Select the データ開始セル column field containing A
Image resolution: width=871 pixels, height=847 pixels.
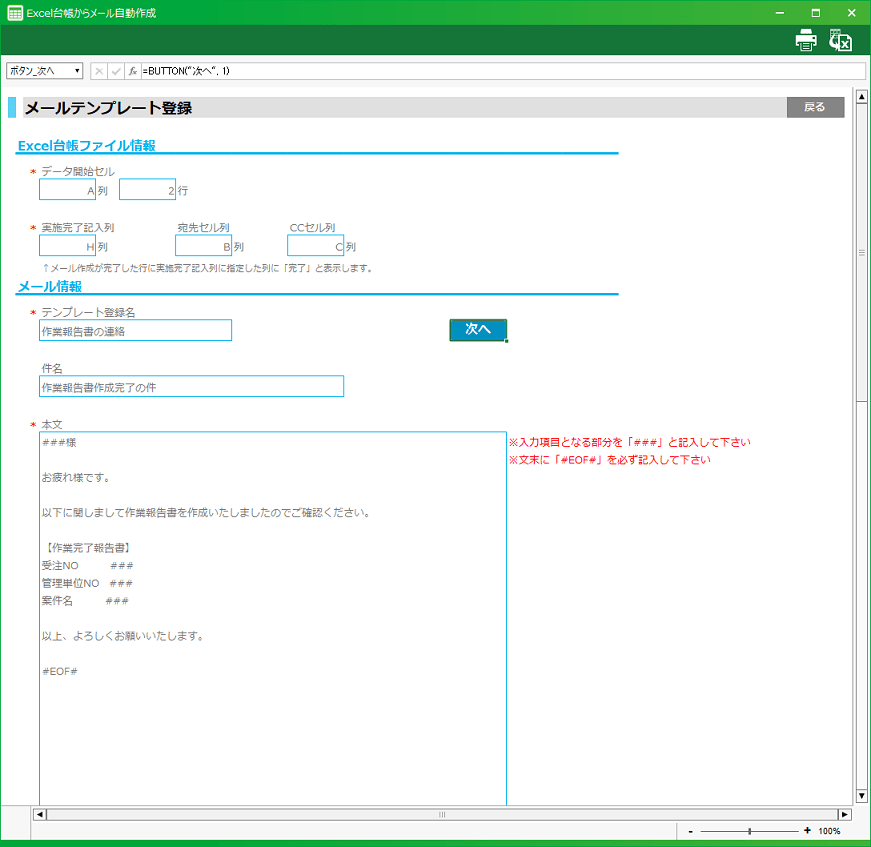click(67, 190)
